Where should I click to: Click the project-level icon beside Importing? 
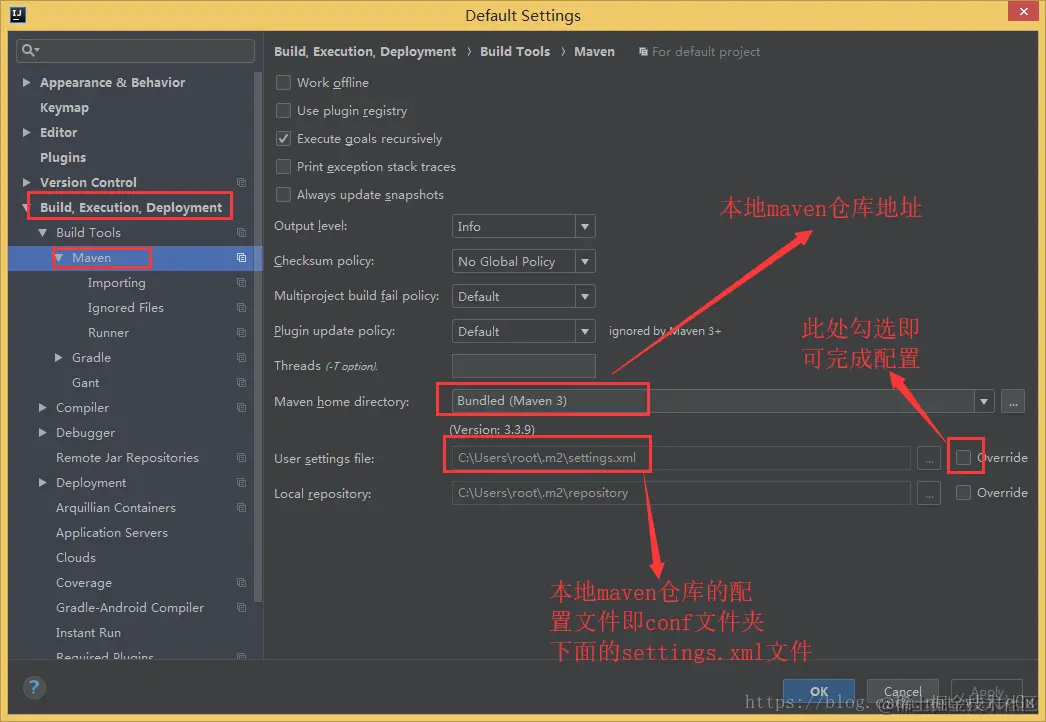241,282
